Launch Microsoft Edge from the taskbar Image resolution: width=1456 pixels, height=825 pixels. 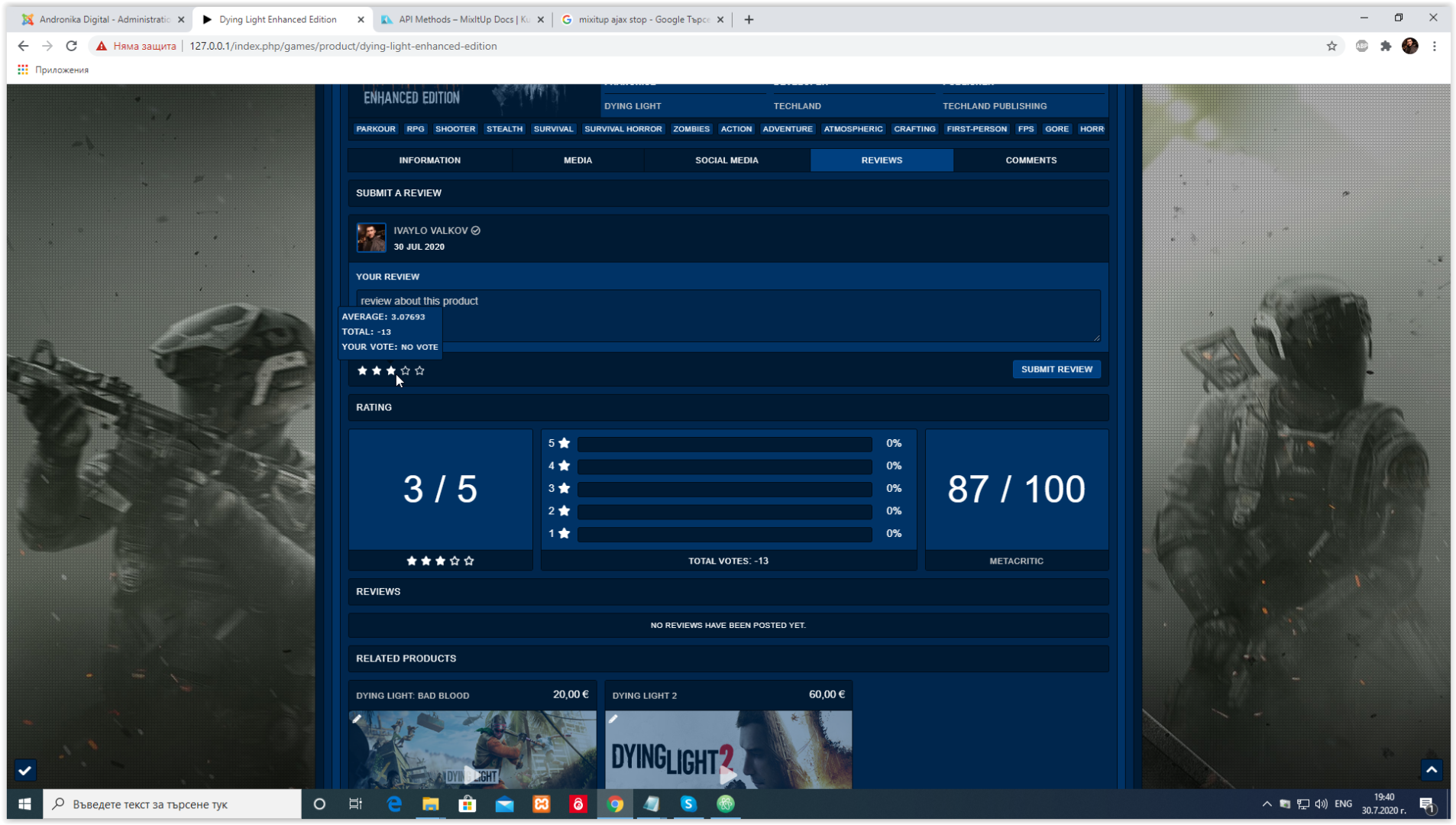click(x=393, y=804)
